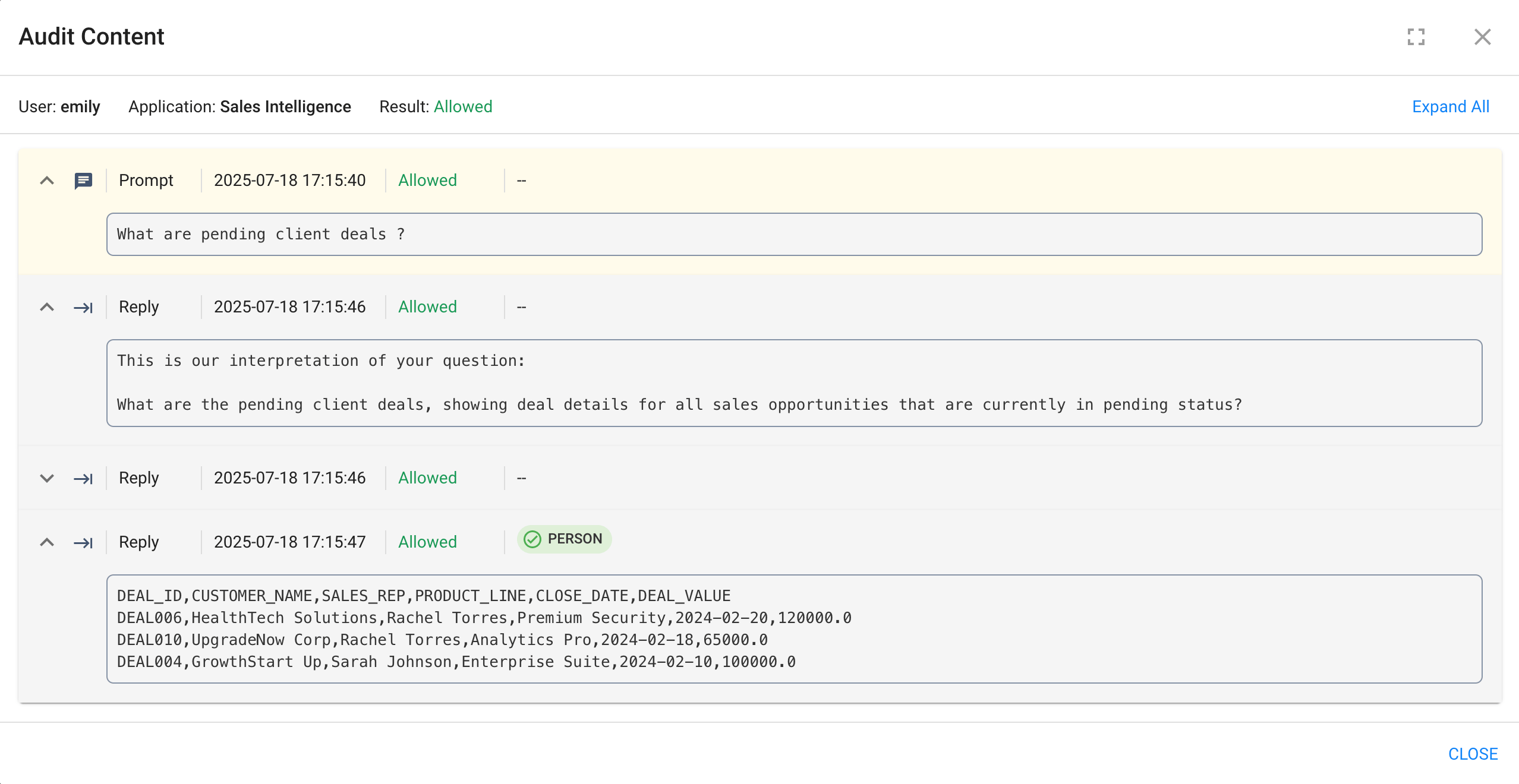1519x784 pixels.
Task: Click Expand All link
Action: tap(1450, 107)
